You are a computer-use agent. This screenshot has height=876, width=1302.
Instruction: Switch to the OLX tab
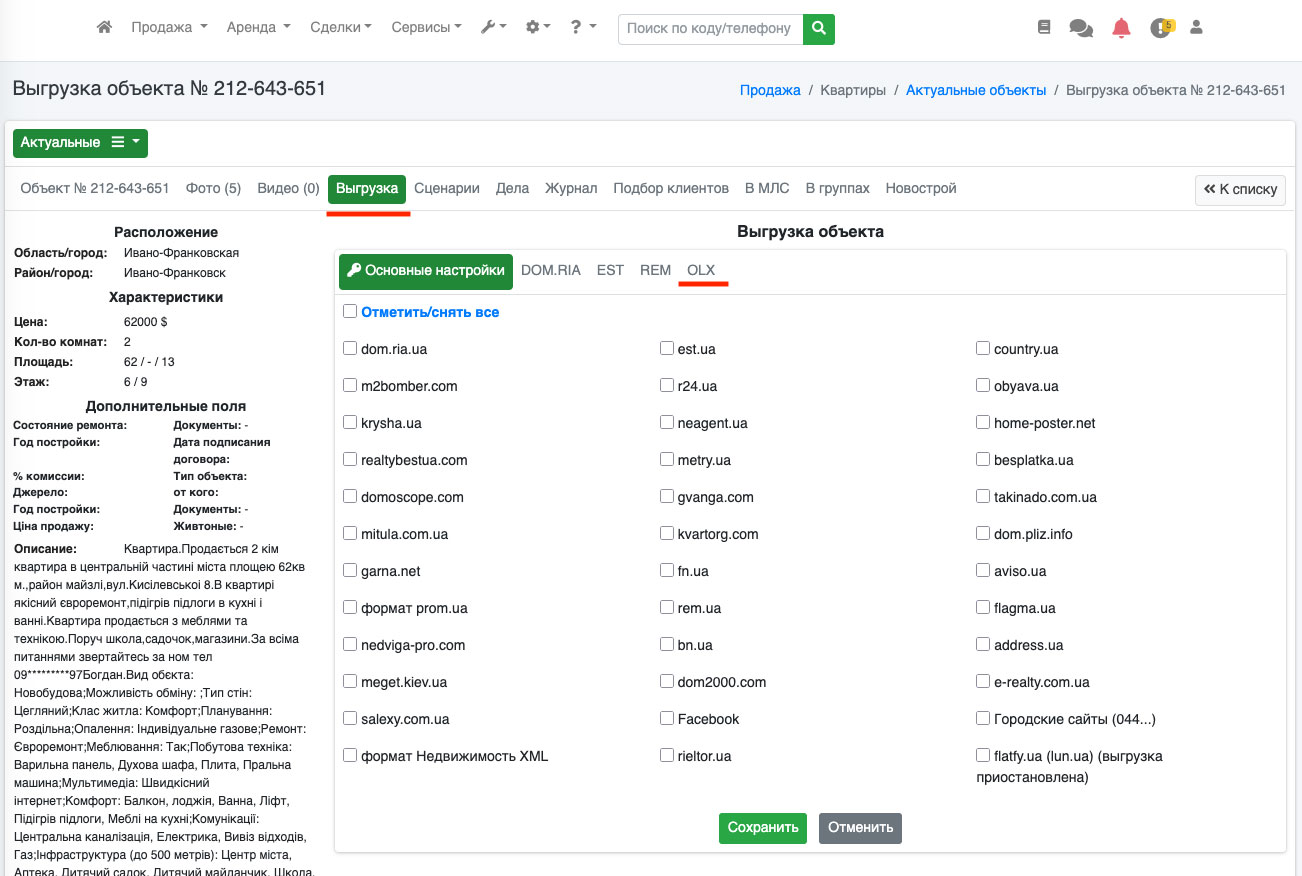click(701, 270)
